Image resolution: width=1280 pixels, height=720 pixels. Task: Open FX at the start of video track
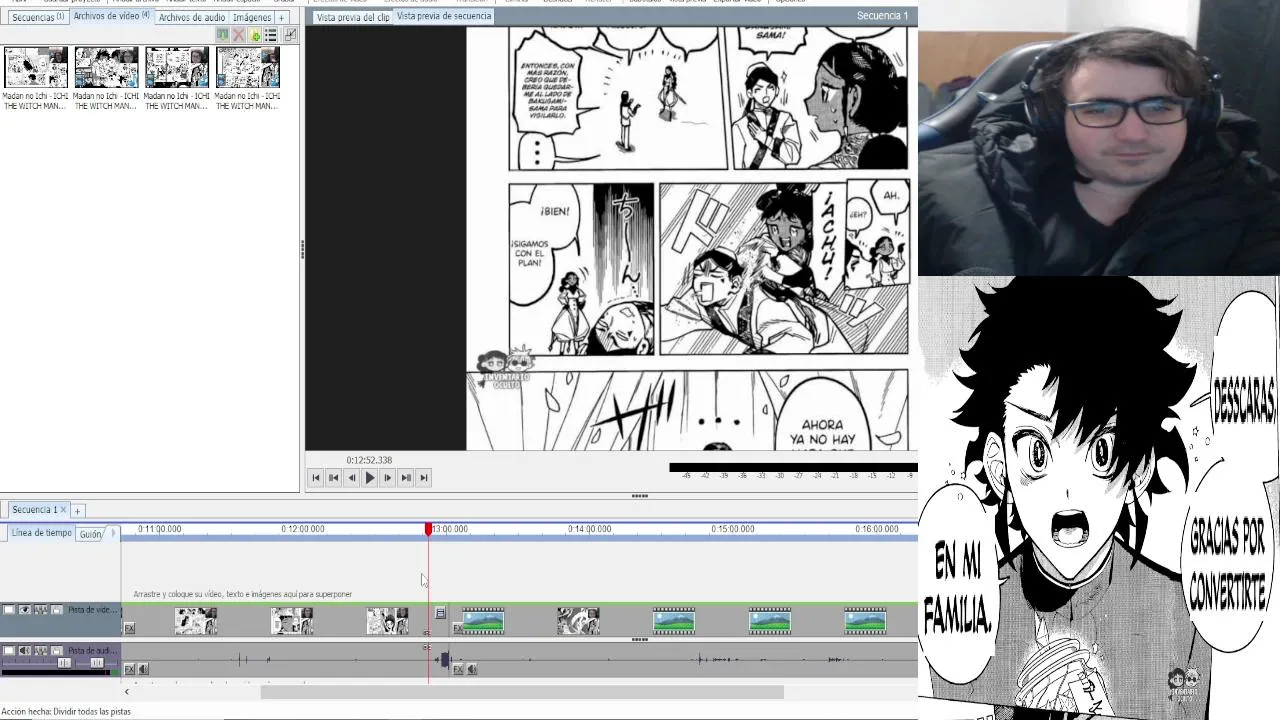(x=129, y=628)
